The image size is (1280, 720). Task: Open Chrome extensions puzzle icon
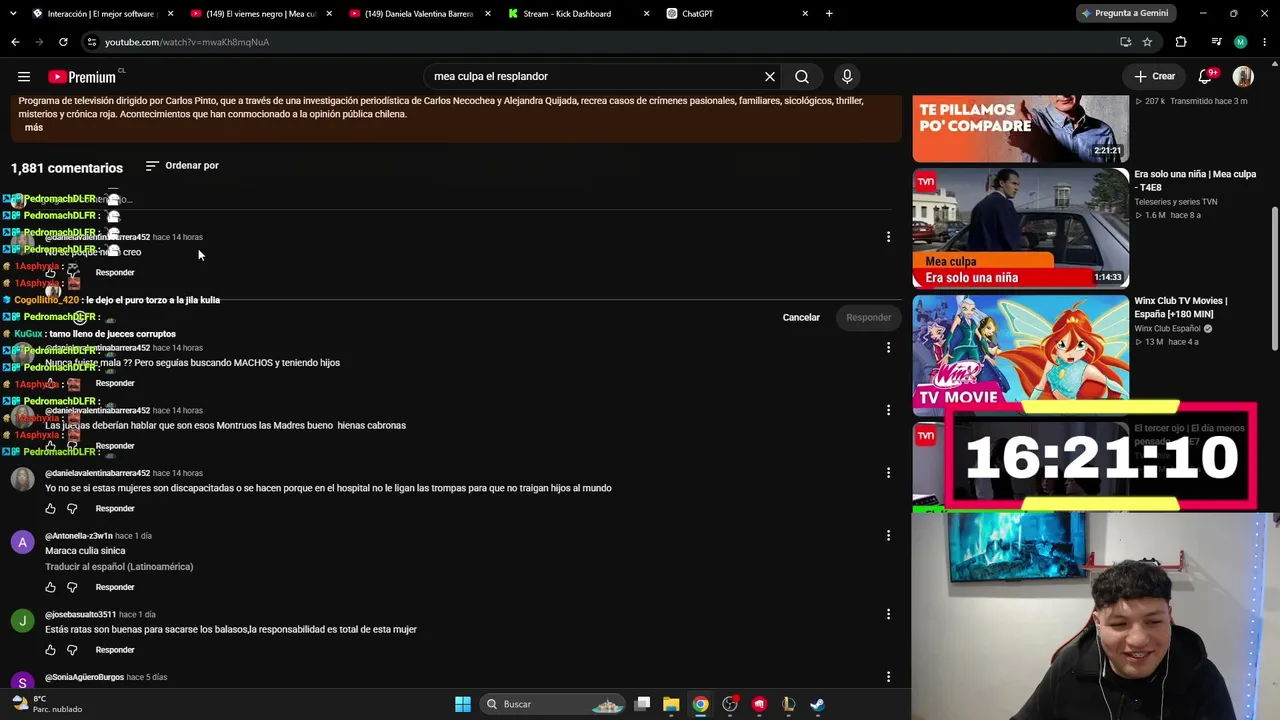click(x=1181, y=42)
